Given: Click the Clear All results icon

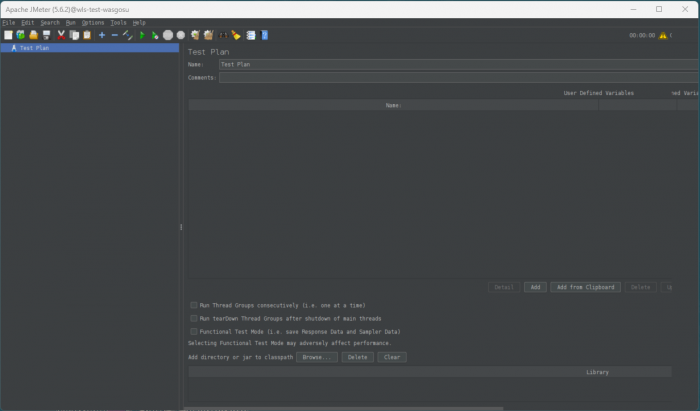Looking at the screenshot, I should [208, 35].
